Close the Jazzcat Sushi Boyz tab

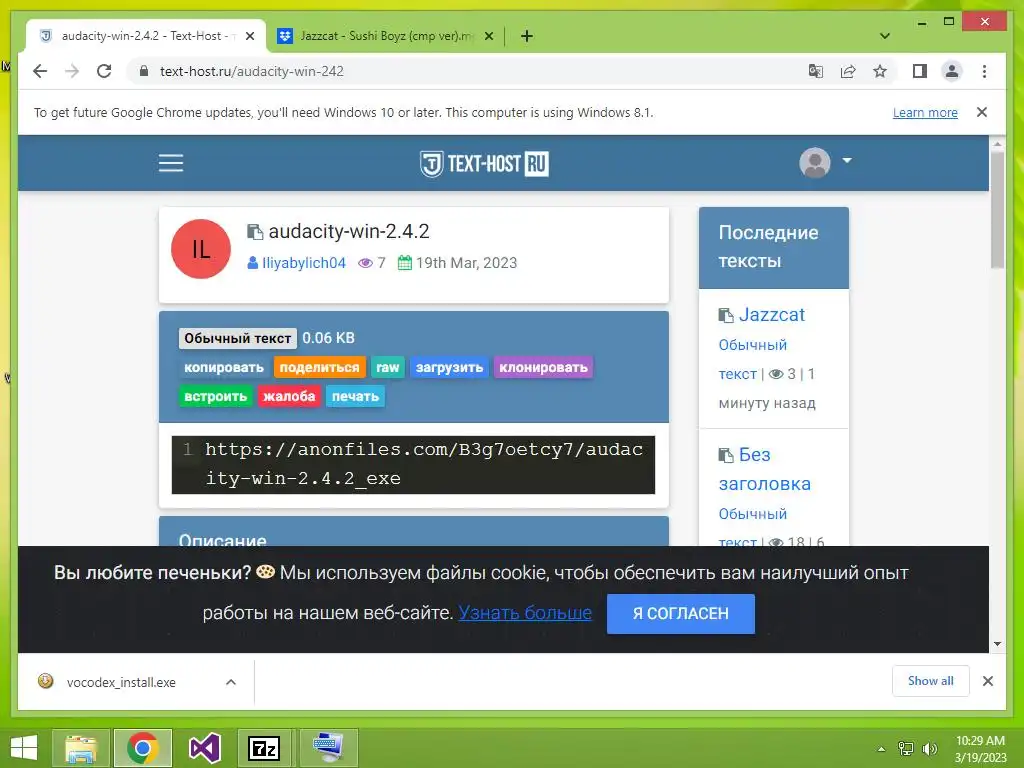click(x=488, y=36)
